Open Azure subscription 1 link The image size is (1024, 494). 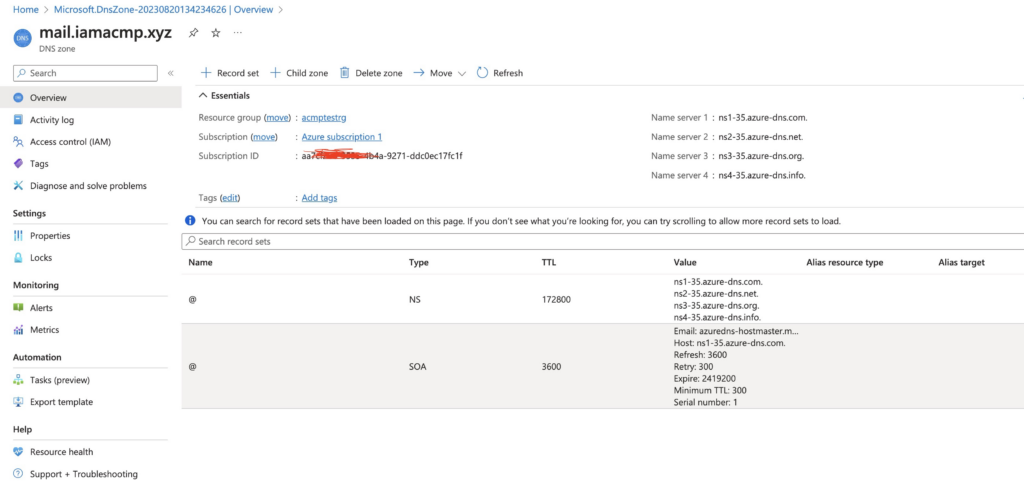(342, 137)
